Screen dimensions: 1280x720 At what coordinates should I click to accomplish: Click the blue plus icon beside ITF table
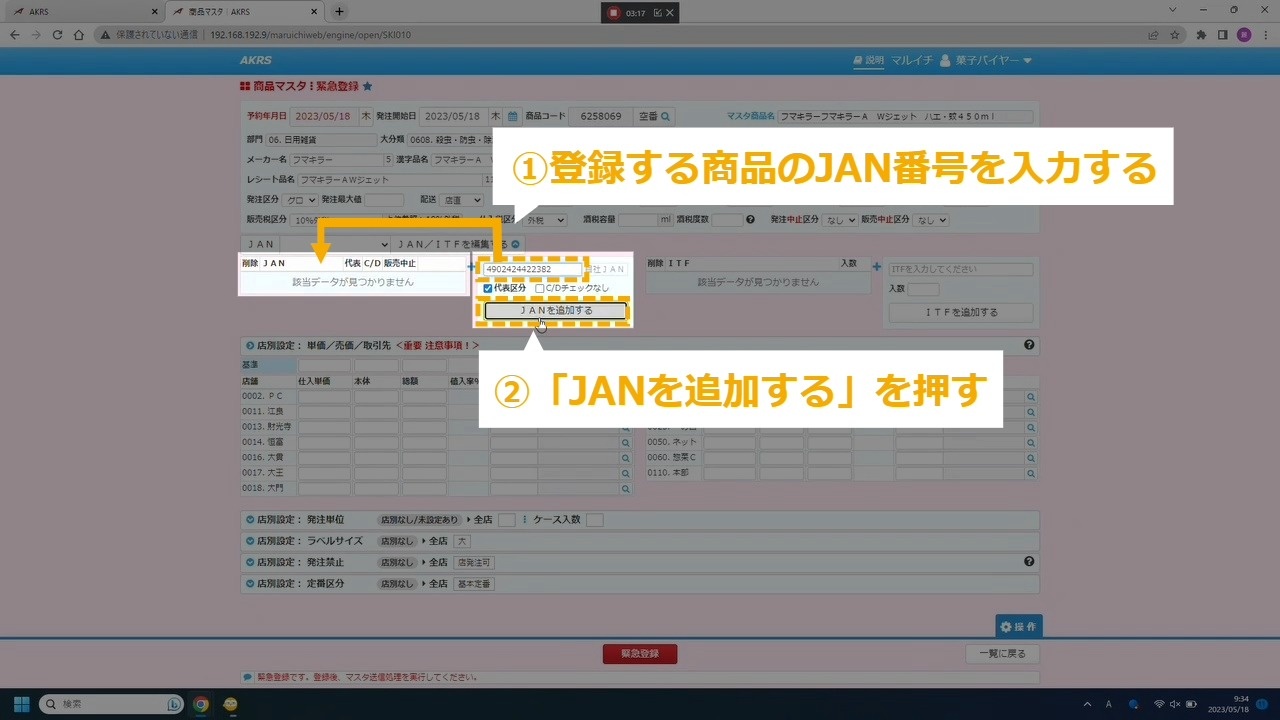click(877, 267)
